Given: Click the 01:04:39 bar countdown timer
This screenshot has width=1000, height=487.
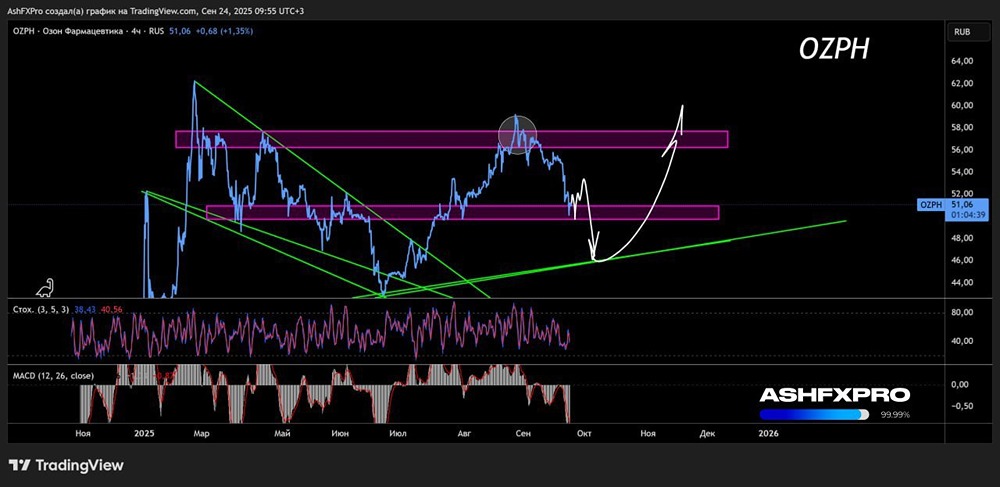Looking at the screenshot, I should [969, 215].
